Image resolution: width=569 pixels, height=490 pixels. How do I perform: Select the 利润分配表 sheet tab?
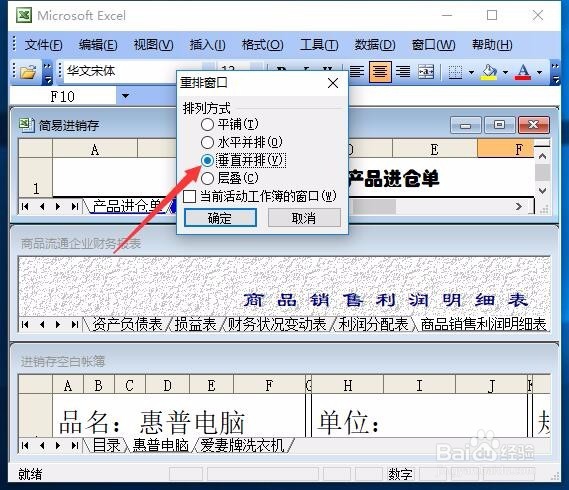pos(374,324)
